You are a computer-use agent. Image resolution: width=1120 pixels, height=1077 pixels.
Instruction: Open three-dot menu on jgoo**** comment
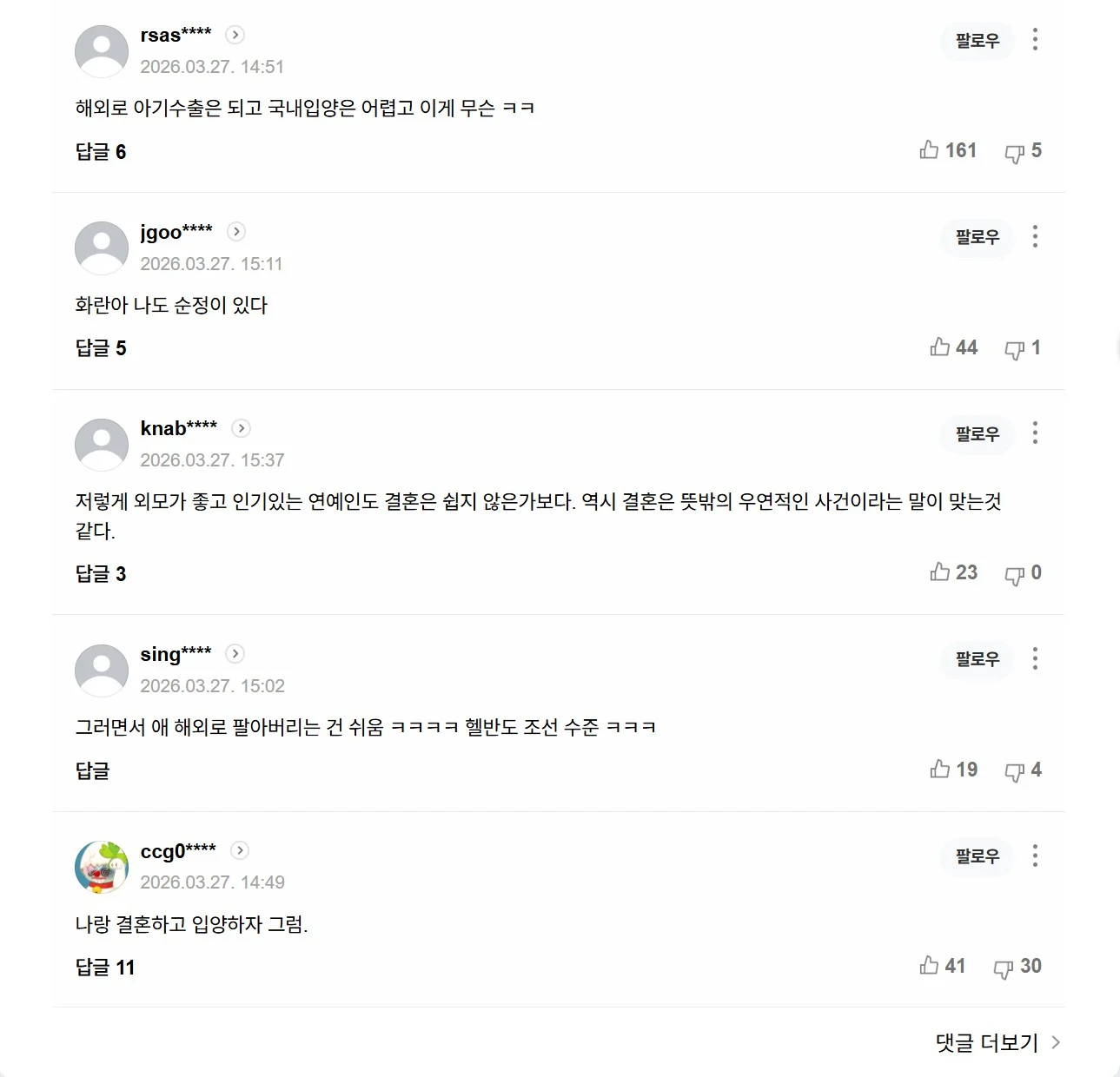pos(1035,236)
